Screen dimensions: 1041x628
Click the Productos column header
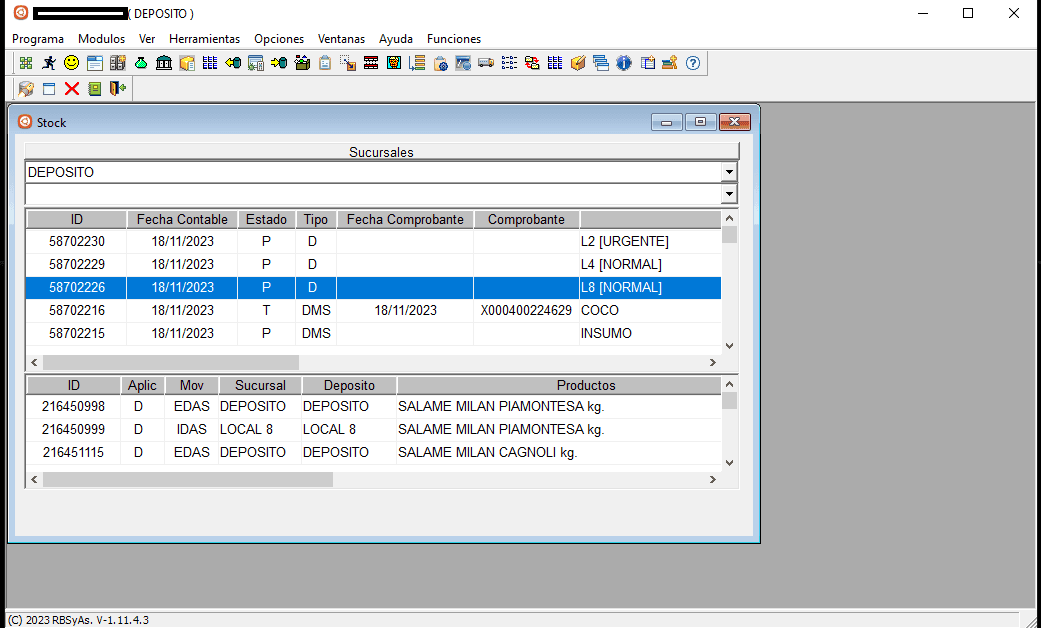point(559,385)
